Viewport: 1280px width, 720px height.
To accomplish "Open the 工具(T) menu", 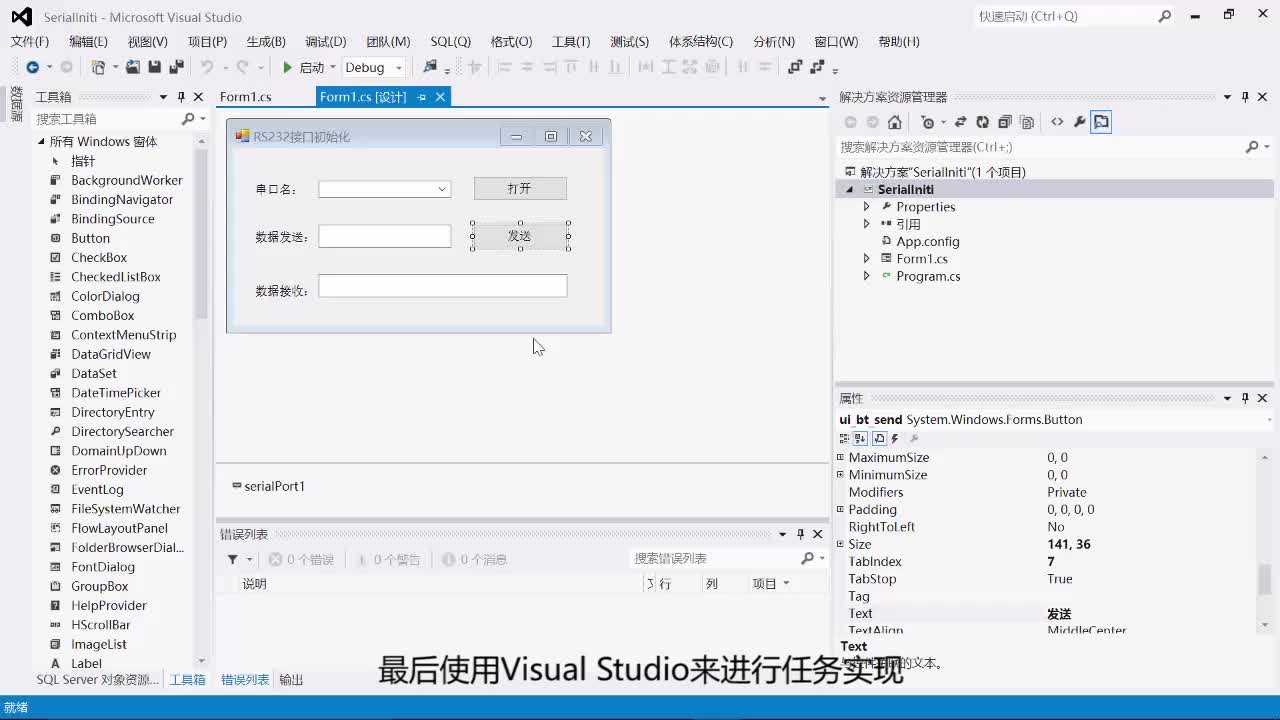I will click(571, 41).
